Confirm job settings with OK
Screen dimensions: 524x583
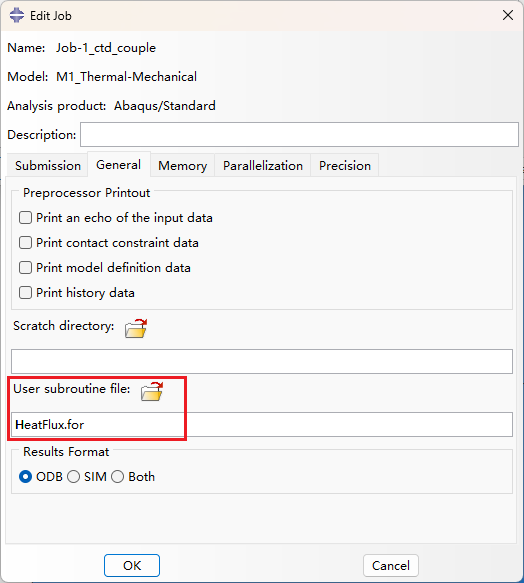[x=132, y=565]
